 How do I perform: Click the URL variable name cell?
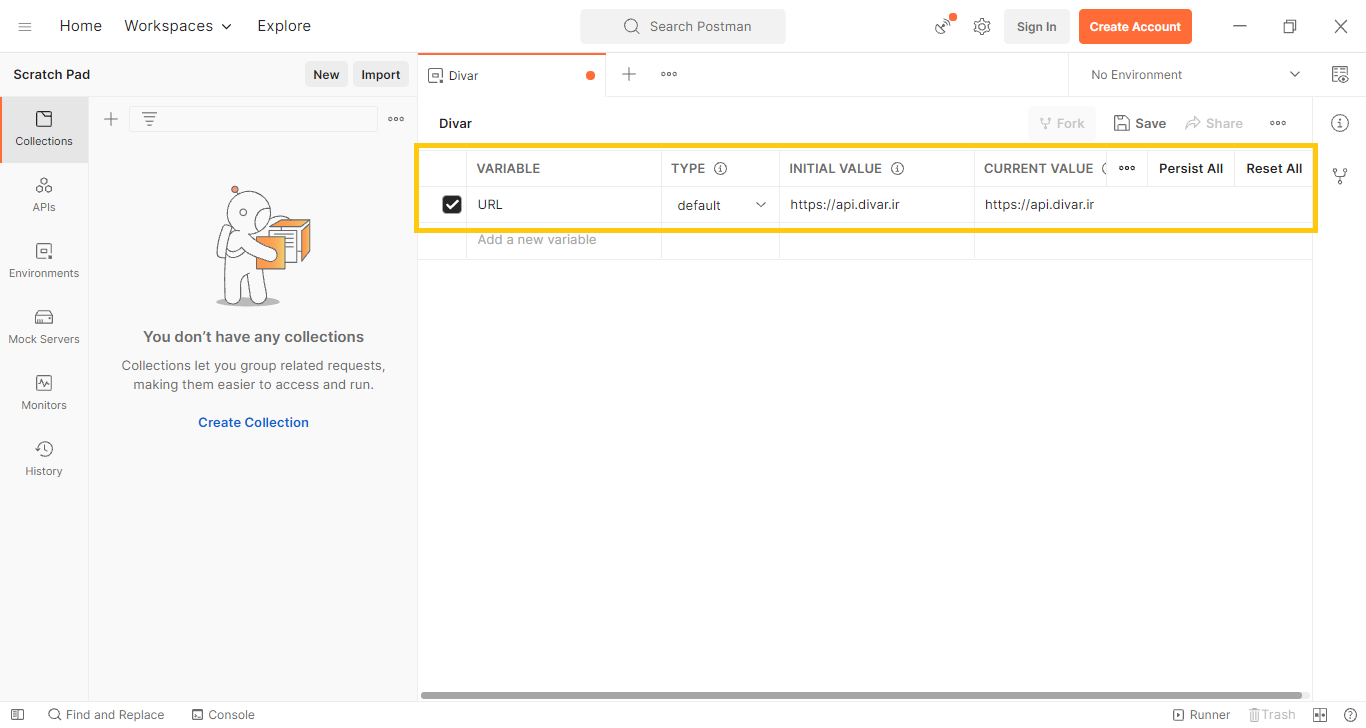pyautogui.click(x=563, y=205)
